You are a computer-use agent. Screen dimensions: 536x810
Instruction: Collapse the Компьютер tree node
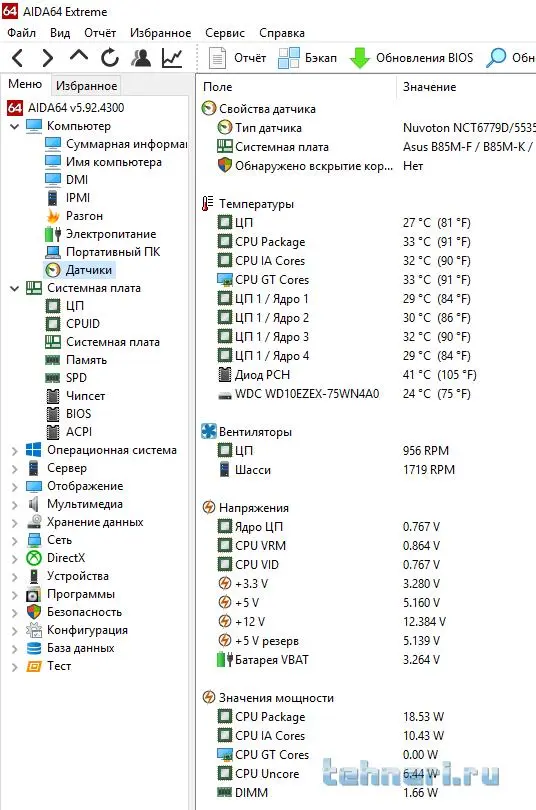tap(14, 126)
